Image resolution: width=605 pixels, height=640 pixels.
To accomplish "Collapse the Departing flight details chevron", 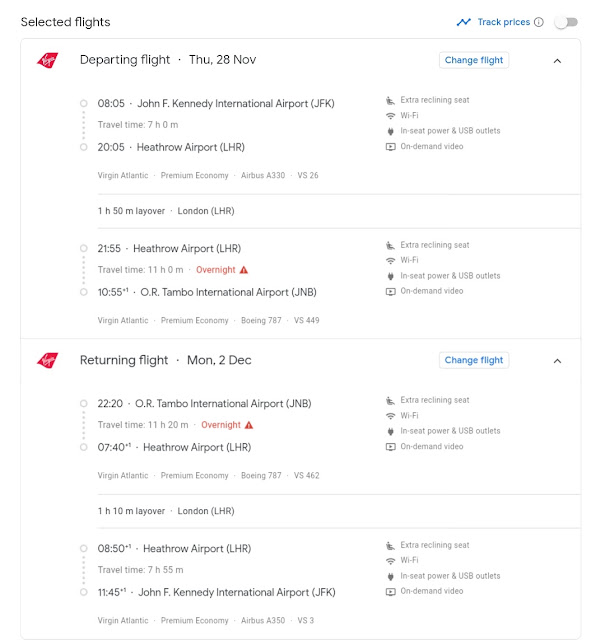I will 557,61.
